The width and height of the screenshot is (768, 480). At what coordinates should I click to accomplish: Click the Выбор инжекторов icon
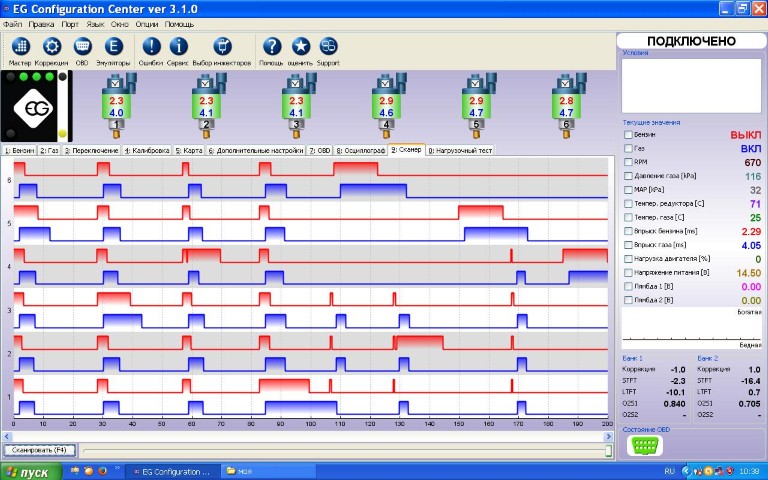click(x=223, y=46)
